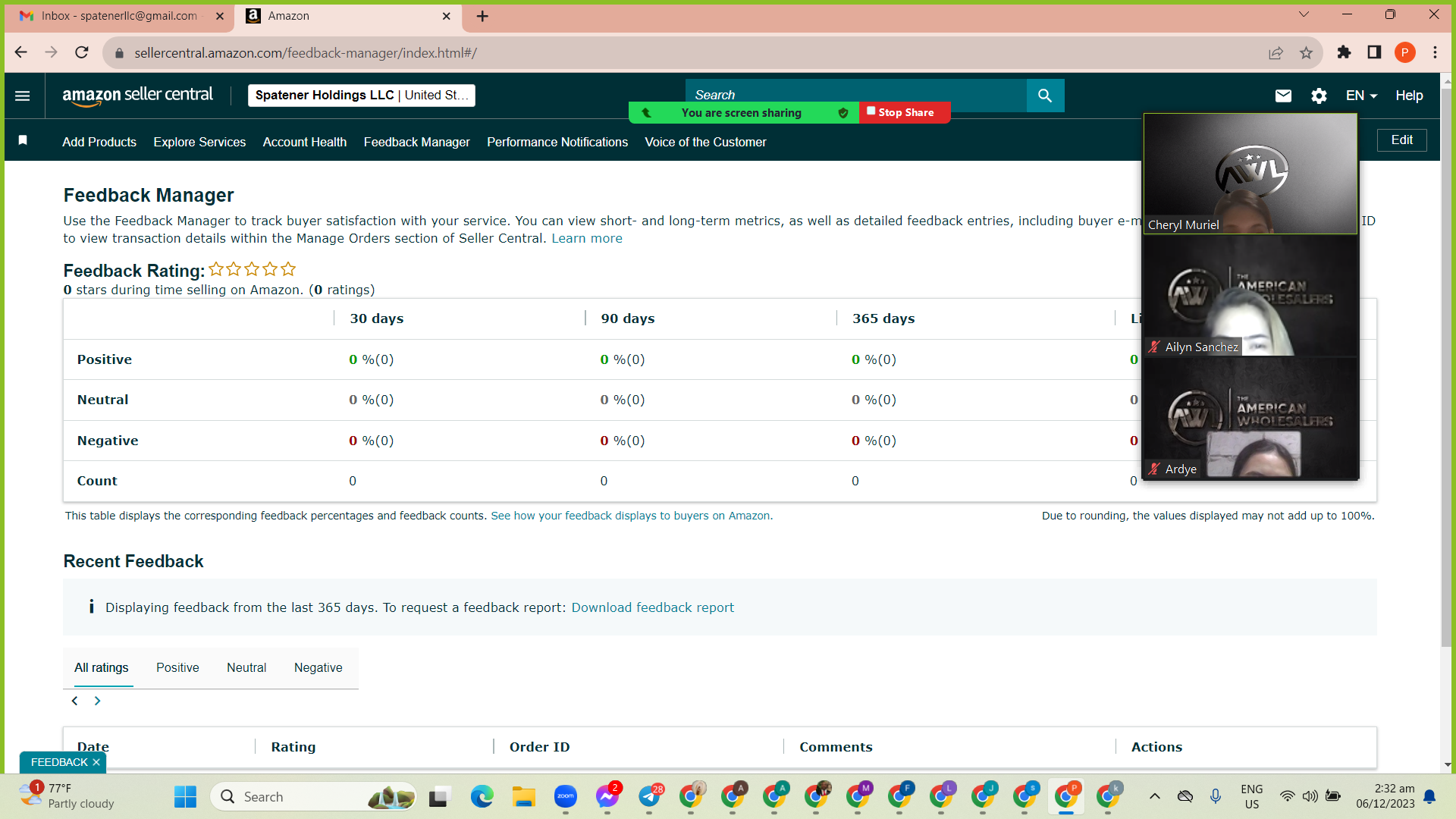Close the Gmail Inbox tab
The width and height of the screenshot is (1456, 819).
point(220,16)
